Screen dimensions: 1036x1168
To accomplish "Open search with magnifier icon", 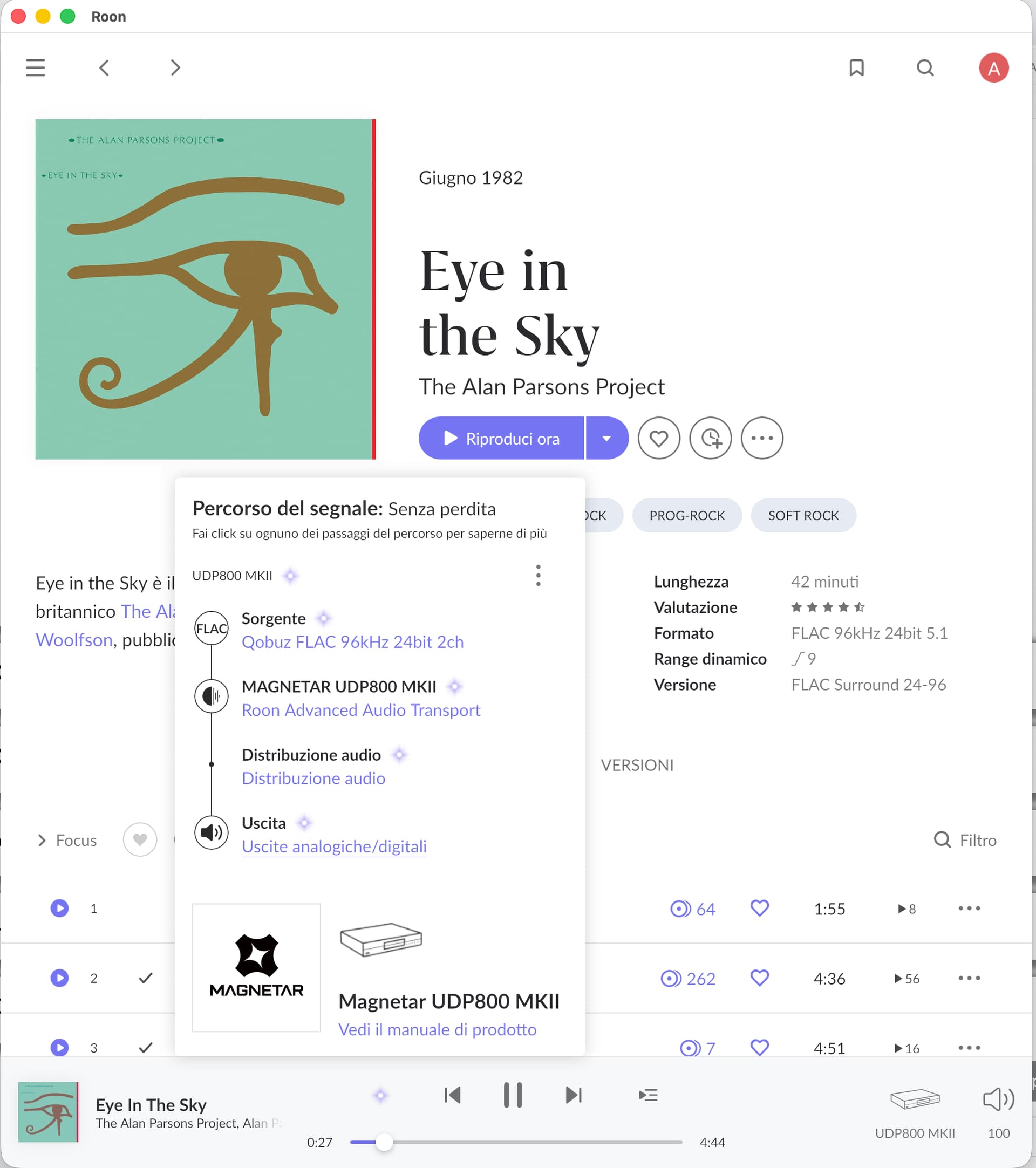I will (x=924, y=67).
